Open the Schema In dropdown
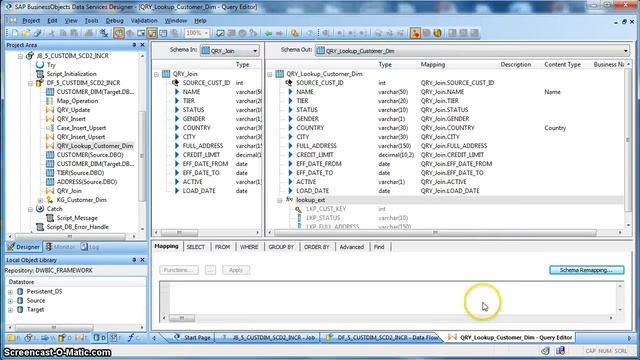 pos(255,51)
